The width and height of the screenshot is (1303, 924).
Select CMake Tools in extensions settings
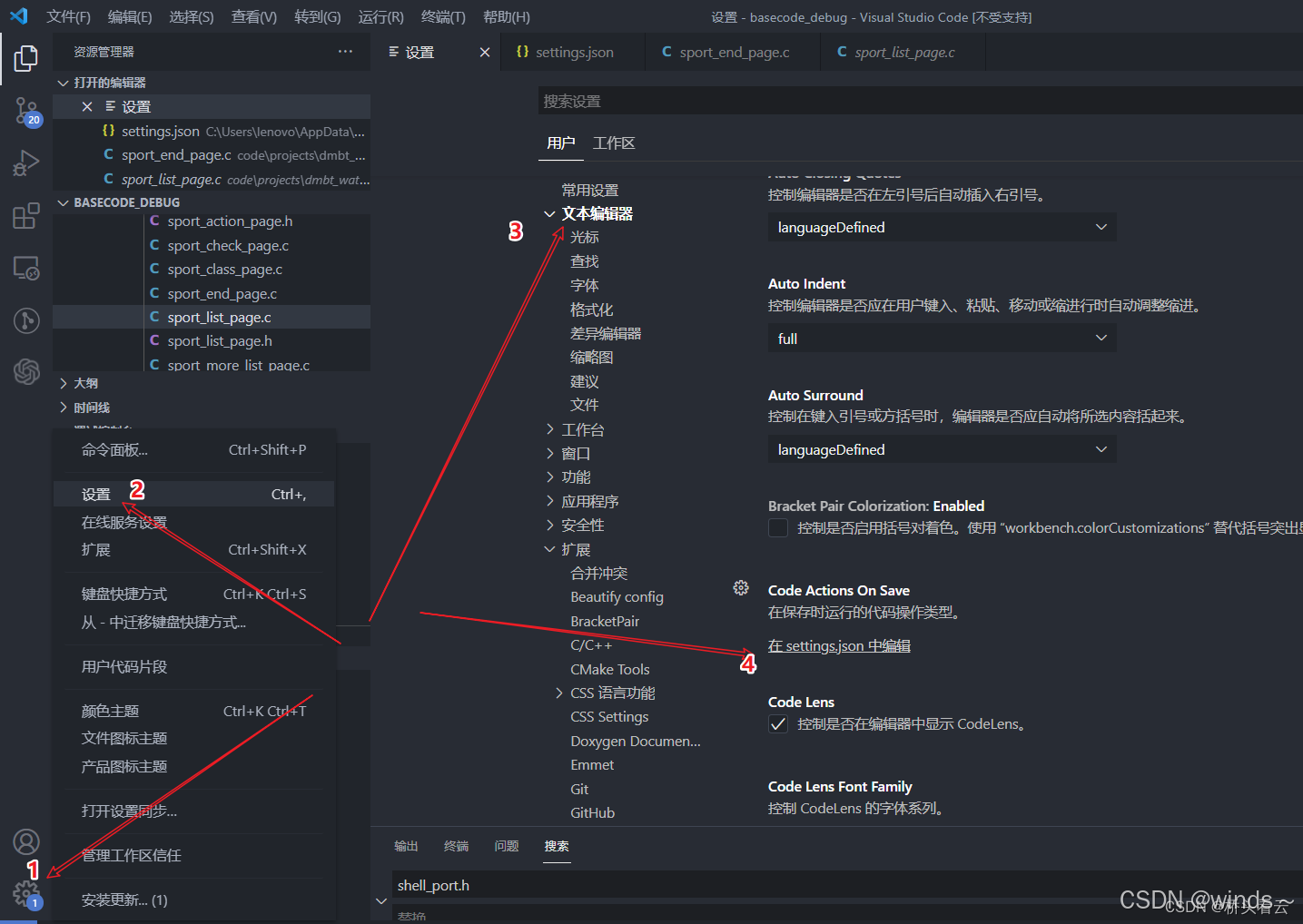coord(609,670)
